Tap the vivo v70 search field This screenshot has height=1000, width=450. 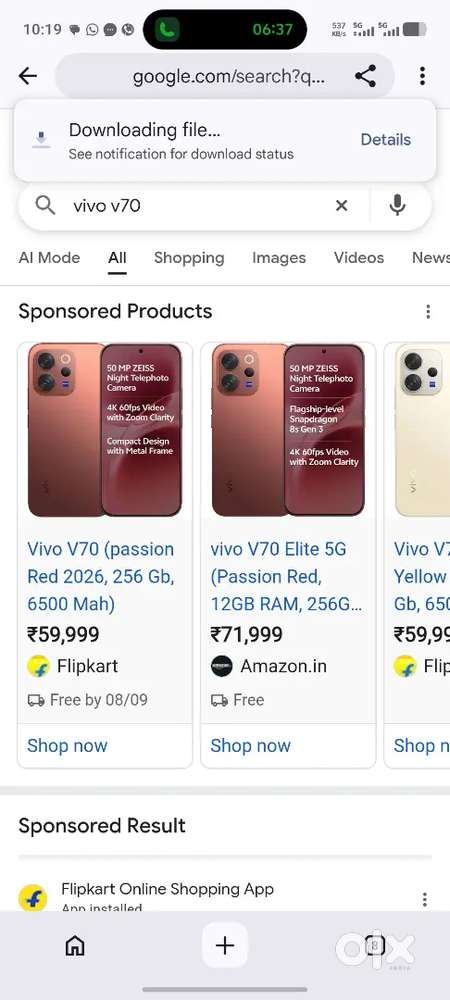point(191,205)
